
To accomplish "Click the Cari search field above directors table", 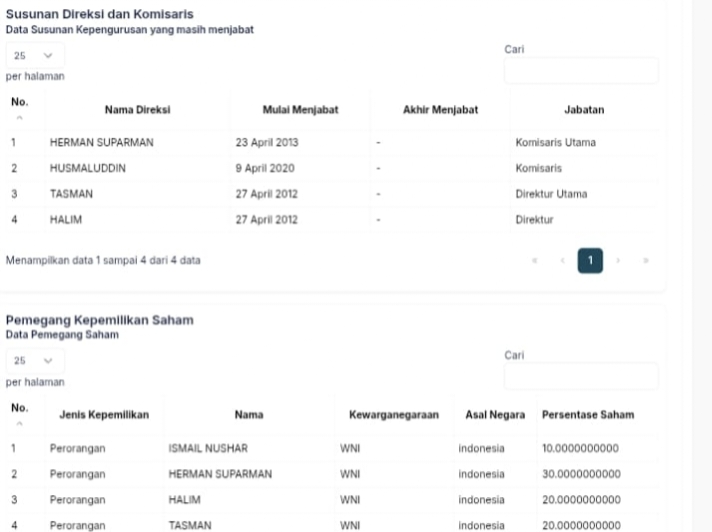I will [x=581, y=71].
